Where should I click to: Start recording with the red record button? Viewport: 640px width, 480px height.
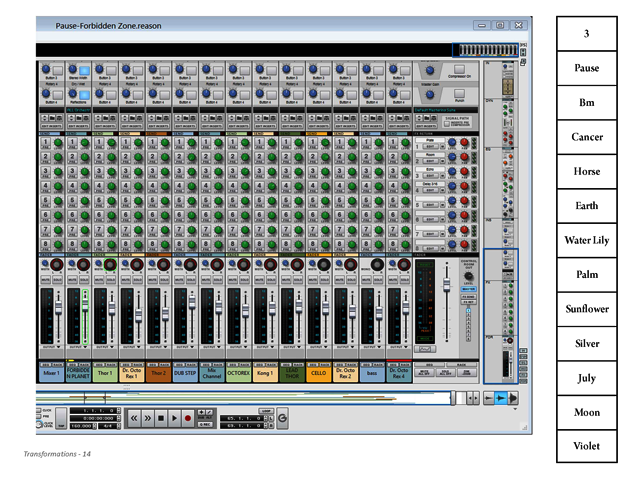pyautogui.click(x=188, y=418)
